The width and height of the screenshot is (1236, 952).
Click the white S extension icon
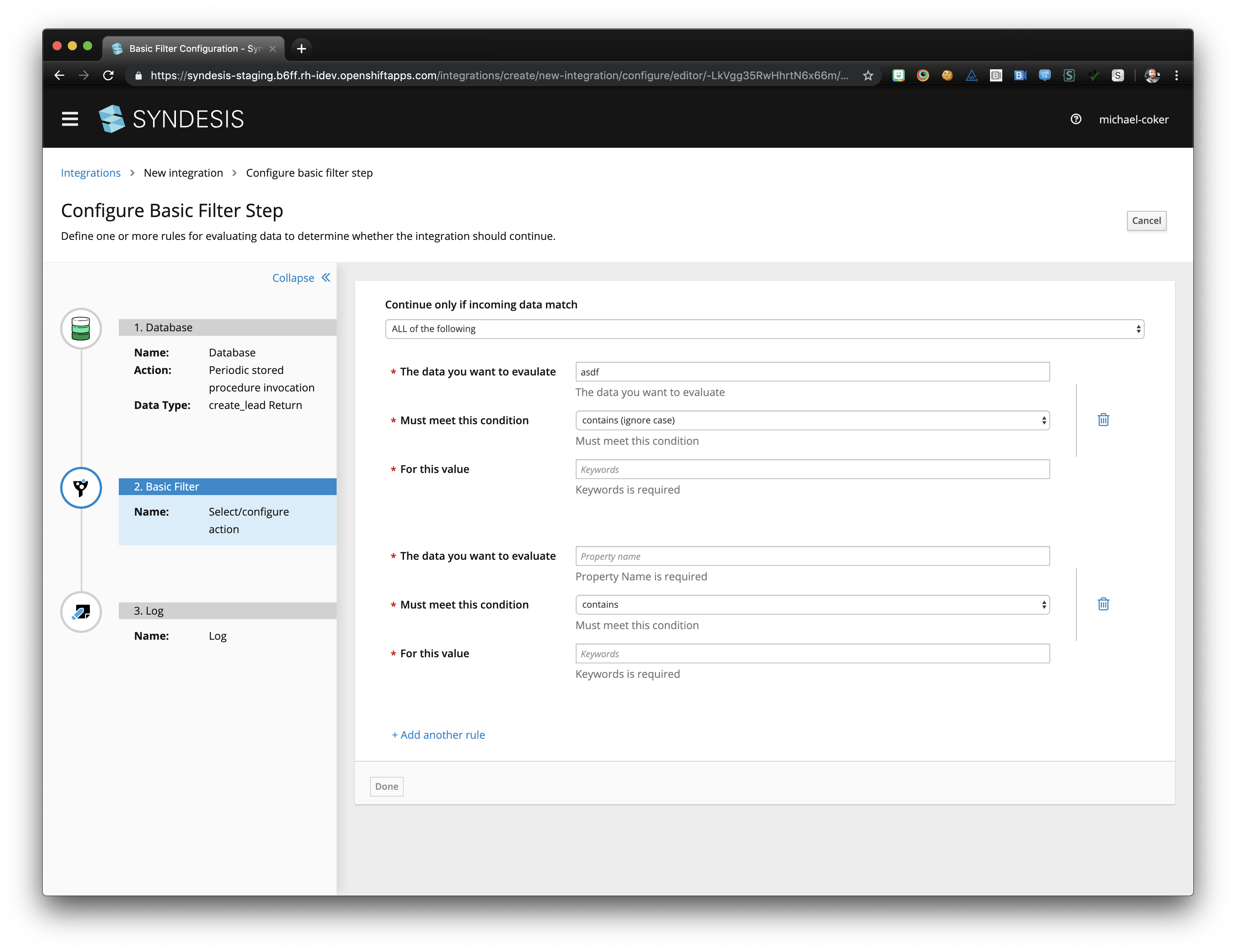point(1118,75)
